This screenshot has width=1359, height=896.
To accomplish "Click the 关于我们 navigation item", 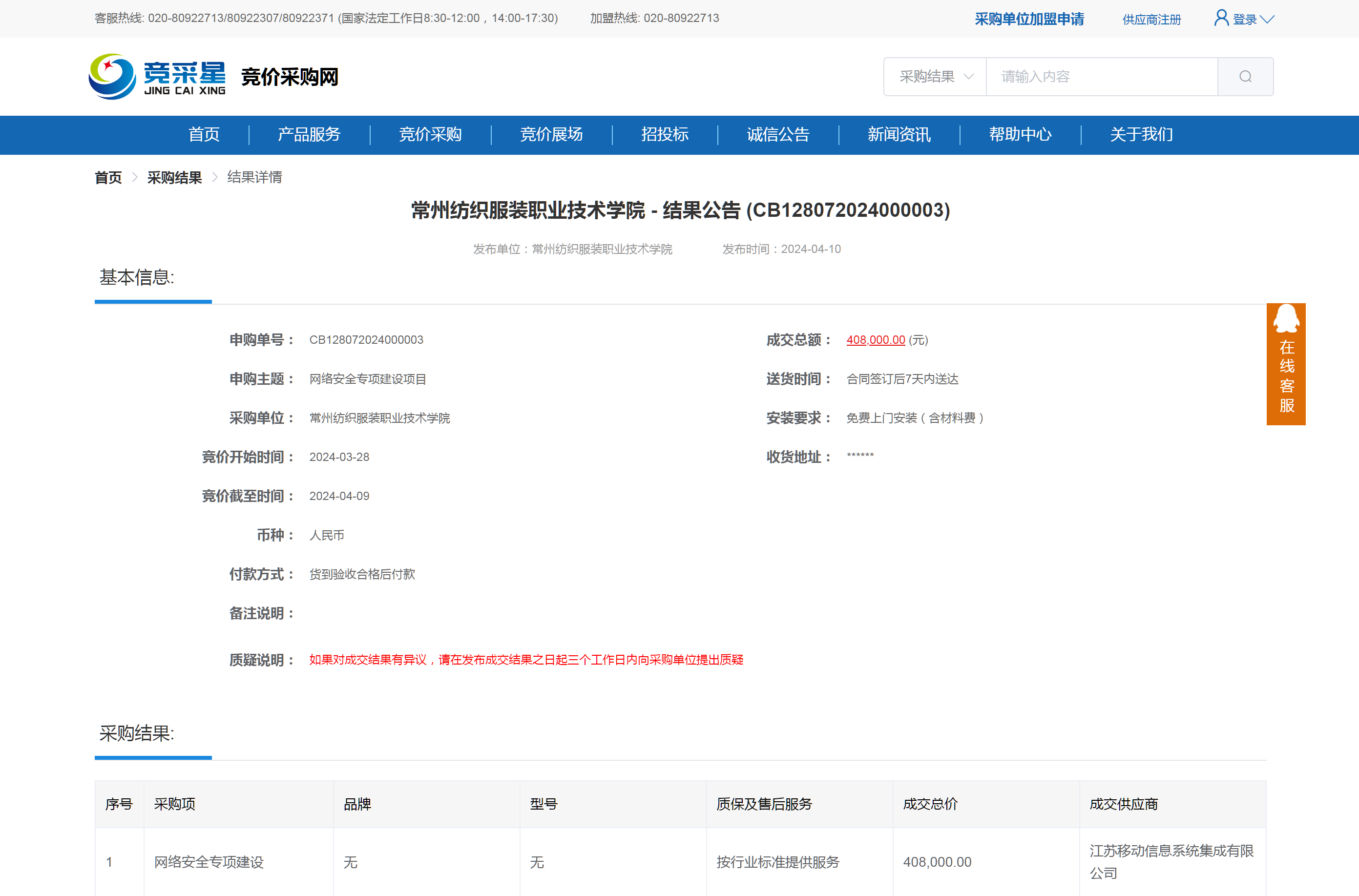I will [1141, 135].
